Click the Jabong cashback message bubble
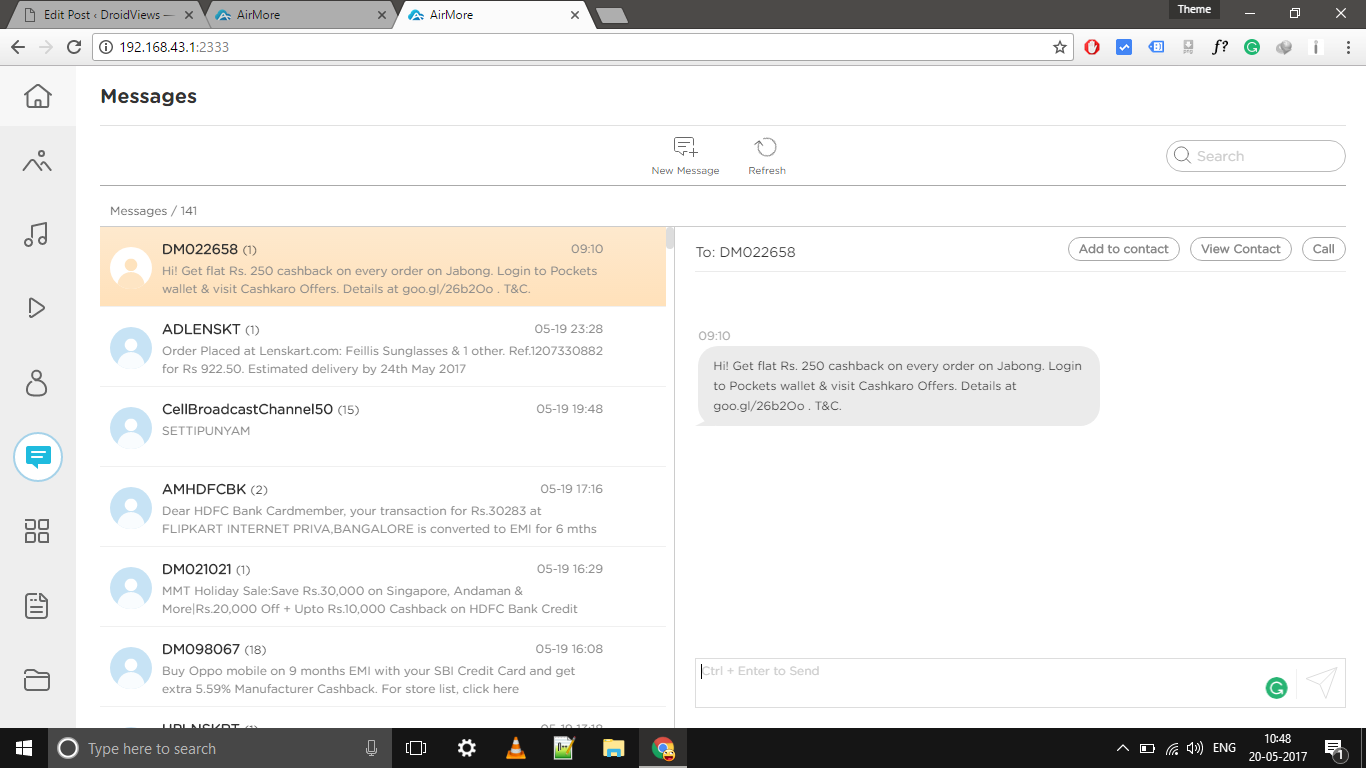 point(898,386)
